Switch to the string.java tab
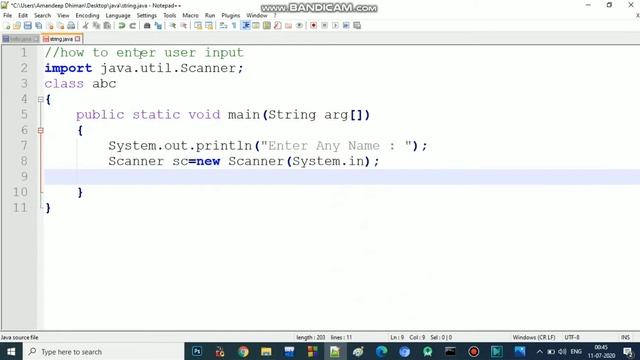 click(x=61, y=39)
